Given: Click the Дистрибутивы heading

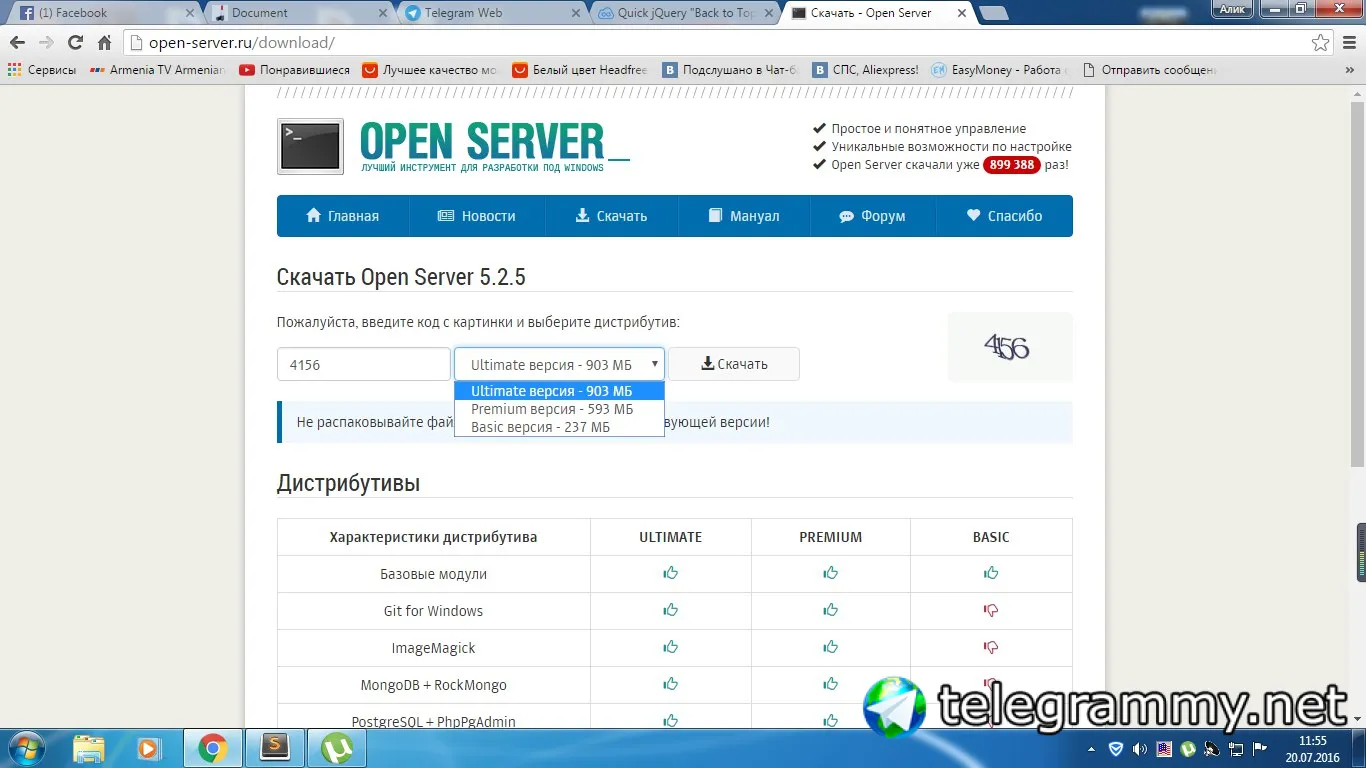Looking at the screenshot, I should (x=348, y=483).
